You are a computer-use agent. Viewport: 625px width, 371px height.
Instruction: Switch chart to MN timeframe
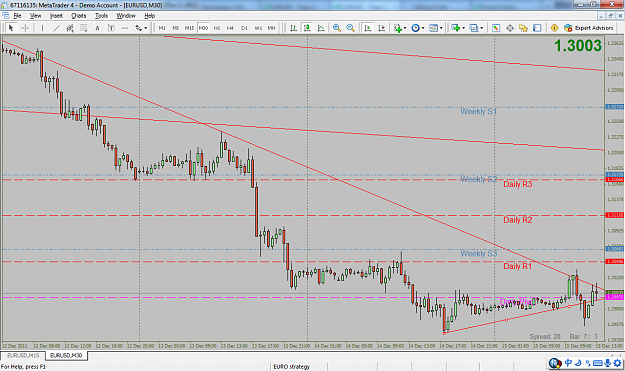271,28
